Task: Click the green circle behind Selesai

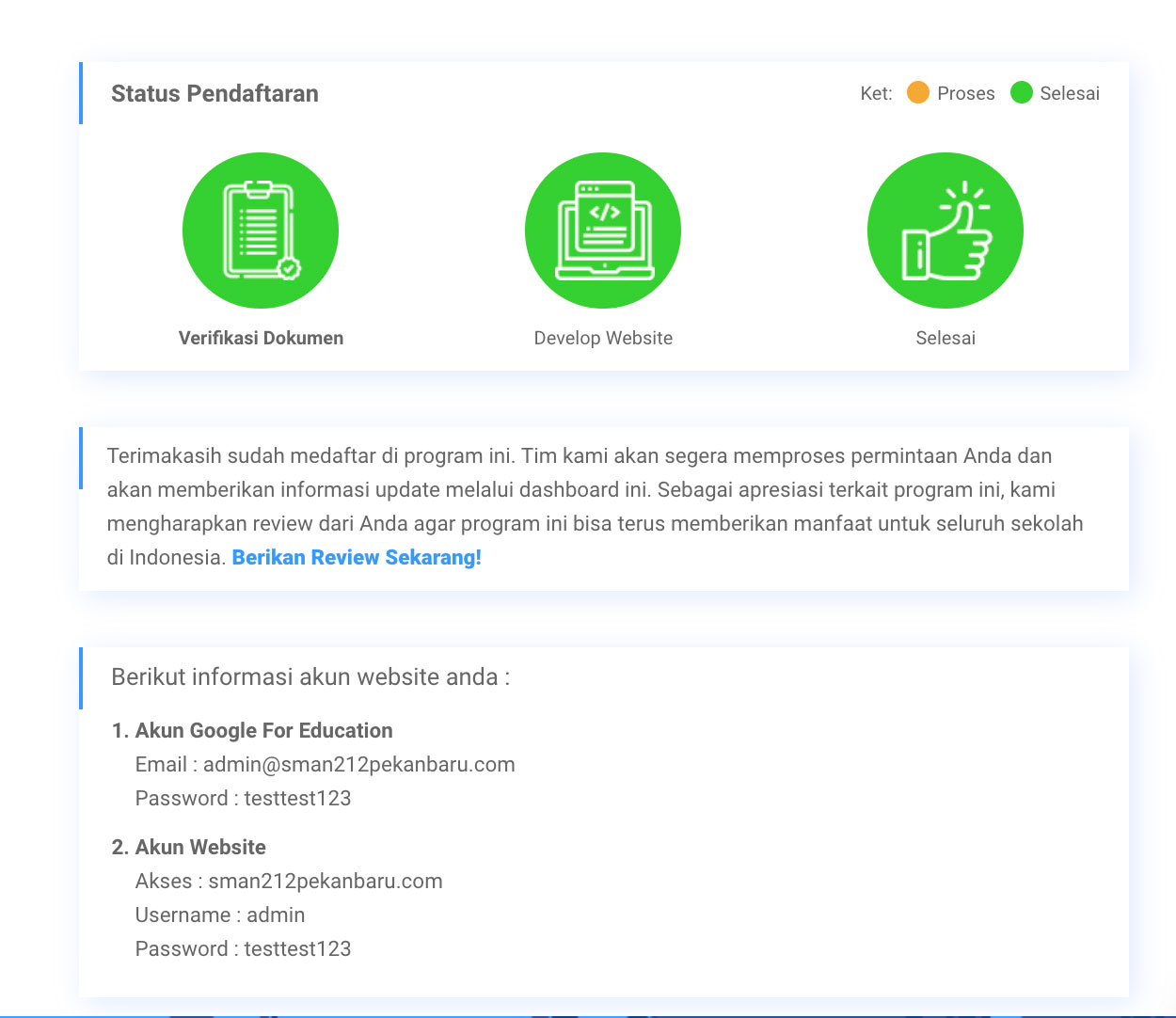Action: point(945,231)
